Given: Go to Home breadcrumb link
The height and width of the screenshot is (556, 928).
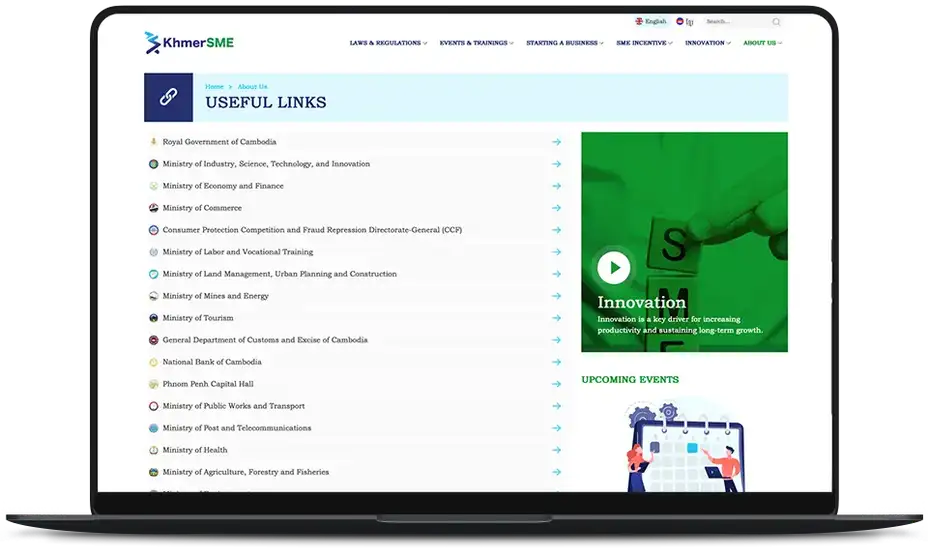Looking at the screenshot, I should pyautogui.click(x=214, y=87).
